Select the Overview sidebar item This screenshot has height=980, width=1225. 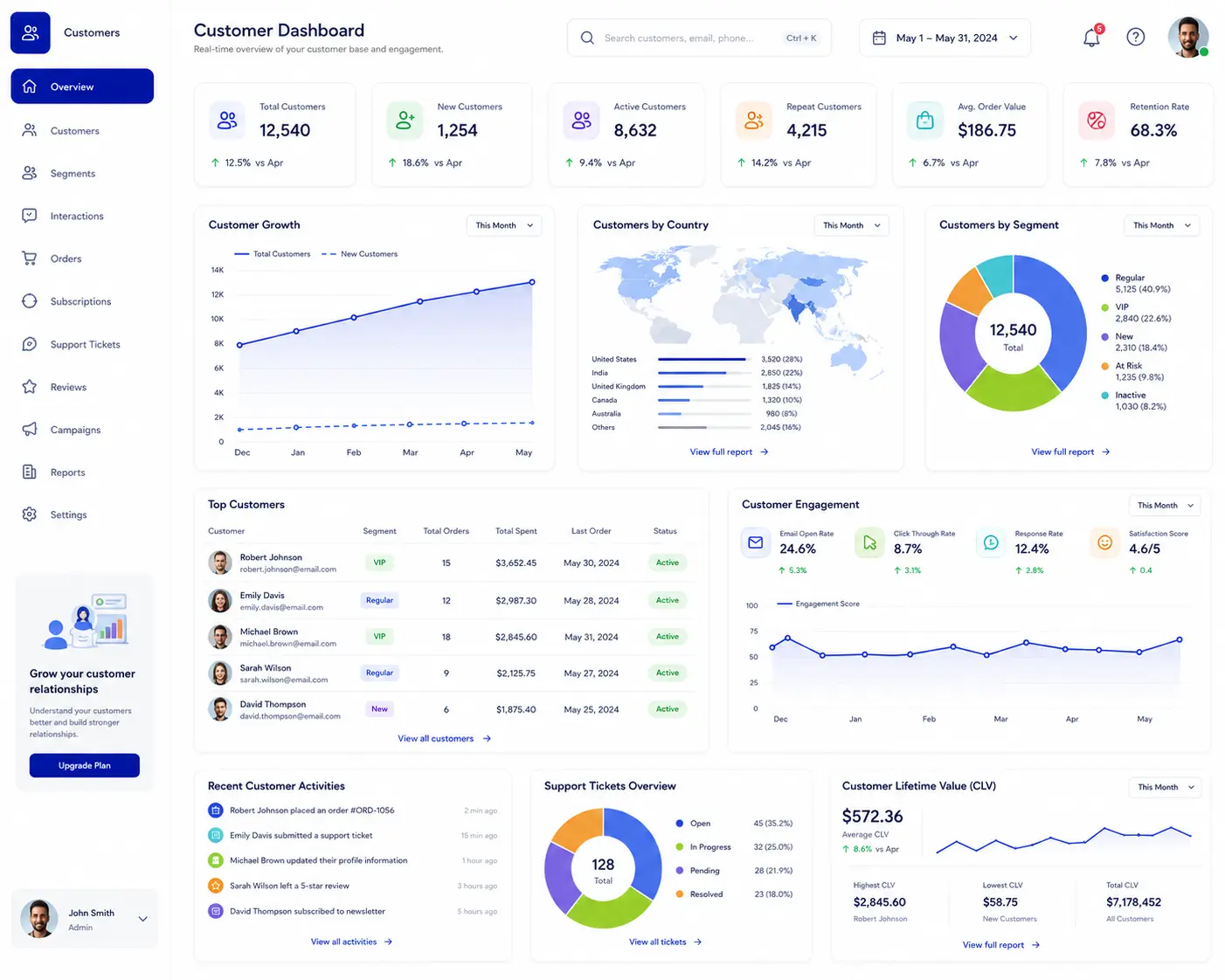pos(82,86)
